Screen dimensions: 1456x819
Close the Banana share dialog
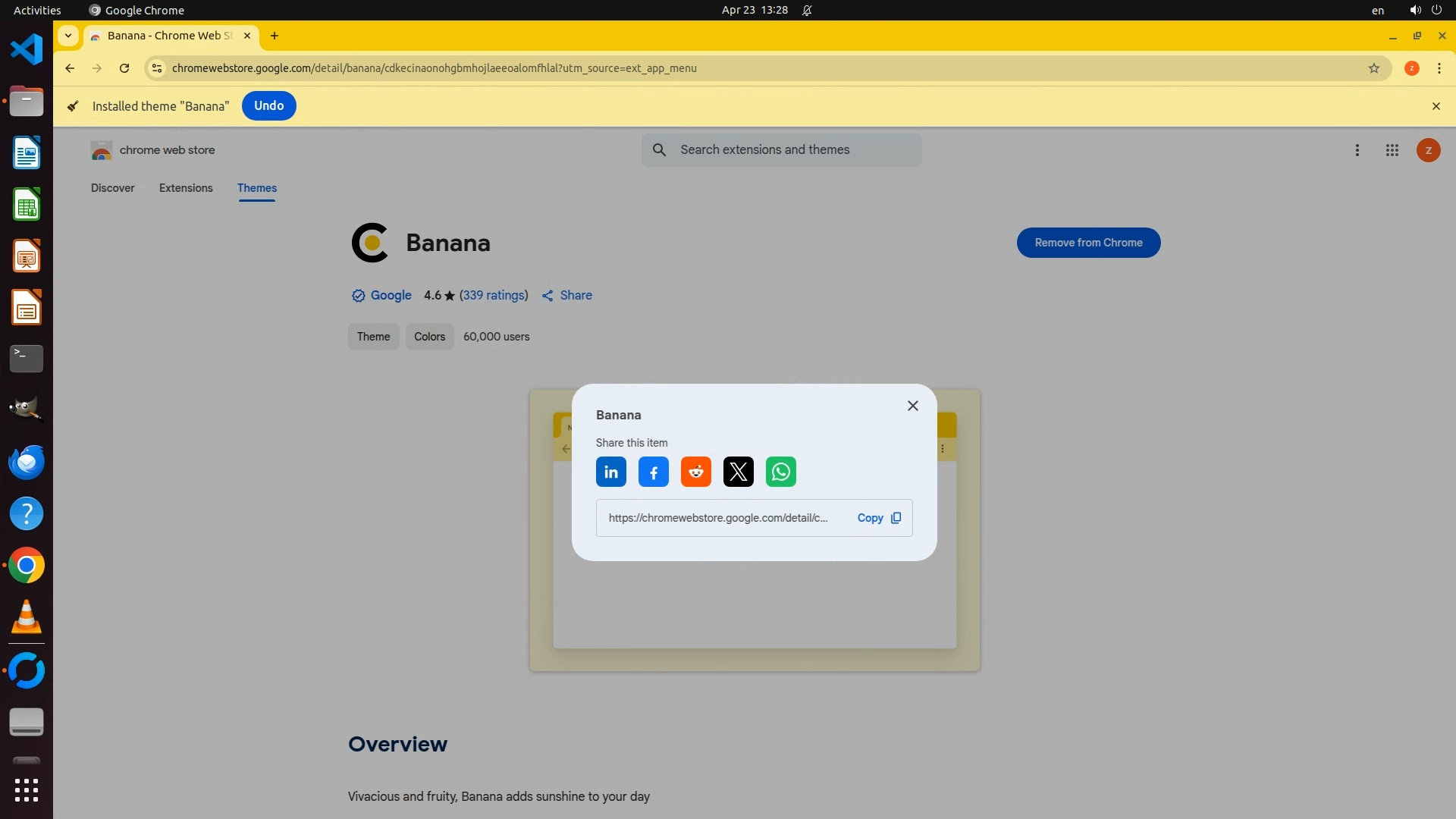(912, 406)
